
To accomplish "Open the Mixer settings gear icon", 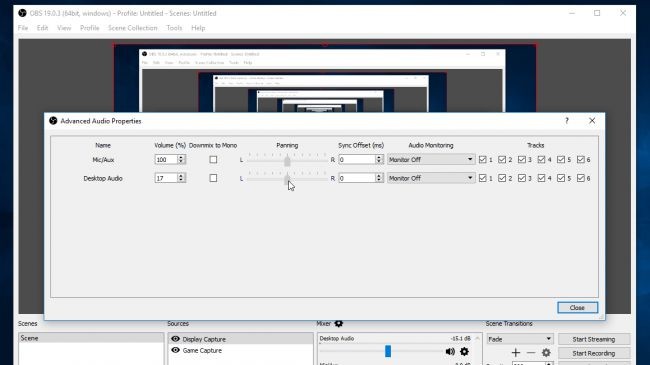I will click(339, 324).
